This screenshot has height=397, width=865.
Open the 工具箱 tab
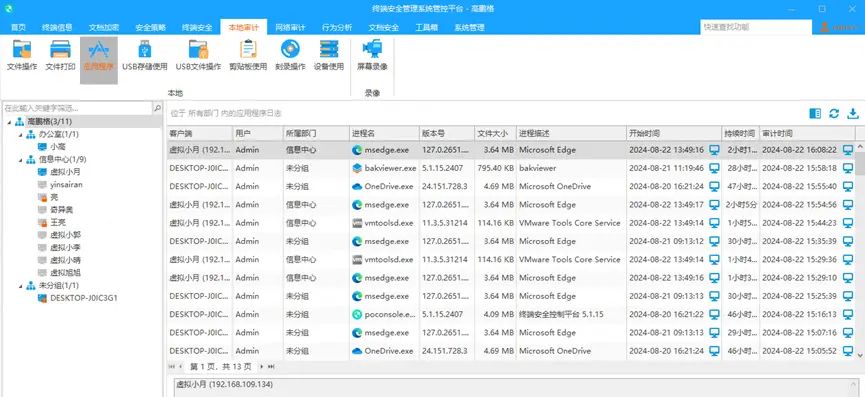click(x=426, y=28)
